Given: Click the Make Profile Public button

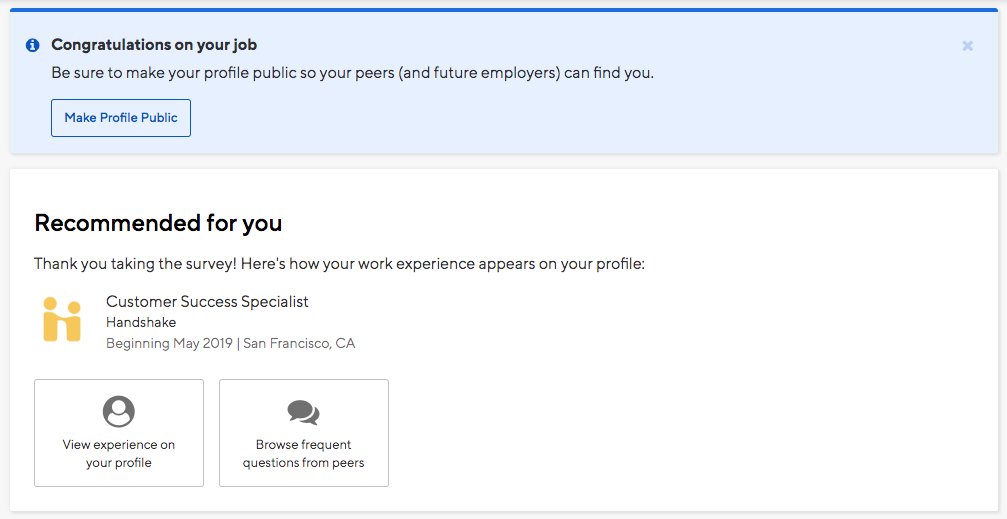Looking at the screenshot, I should point(121,118).
